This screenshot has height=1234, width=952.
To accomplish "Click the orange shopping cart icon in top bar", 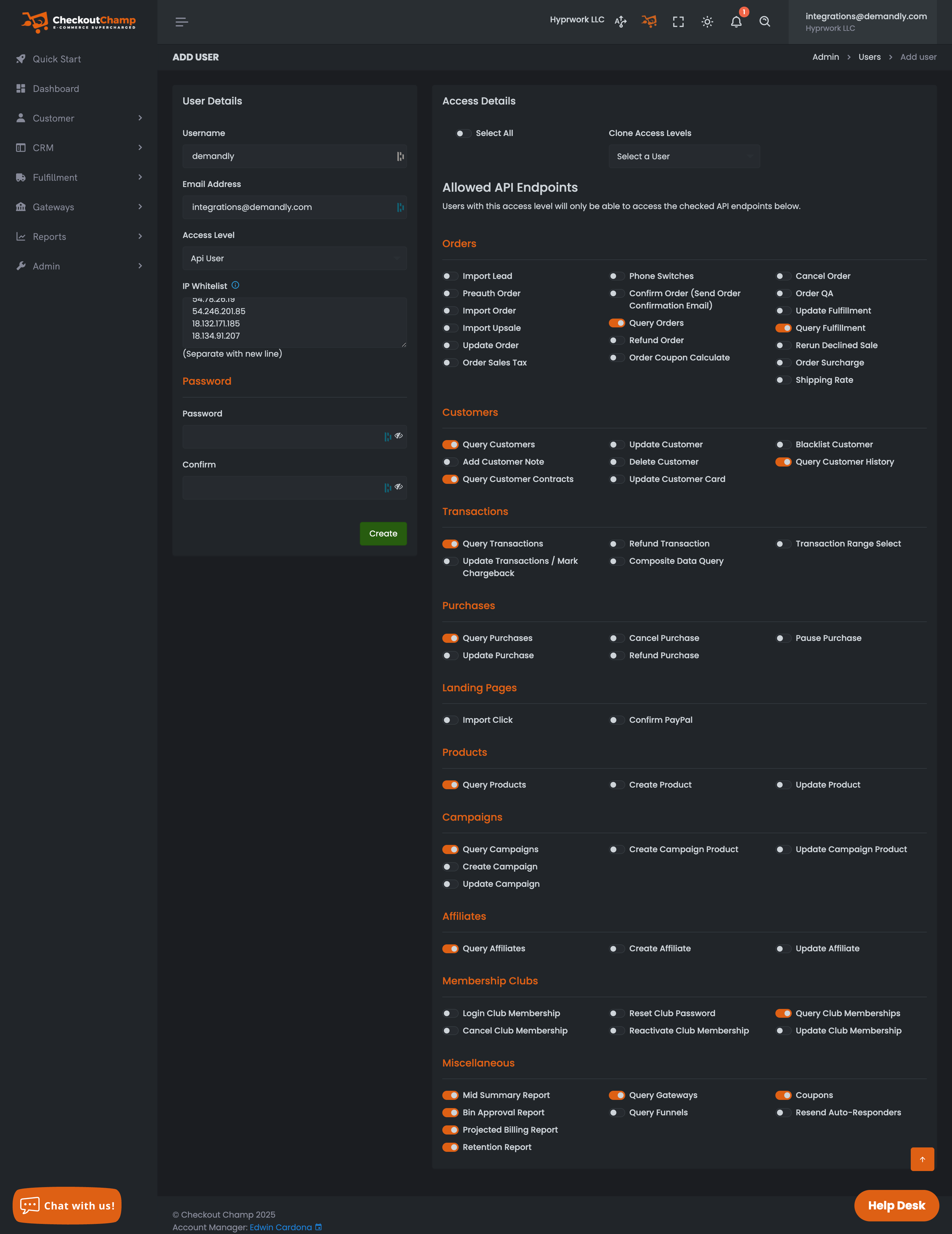I will [x=649, y=21].
